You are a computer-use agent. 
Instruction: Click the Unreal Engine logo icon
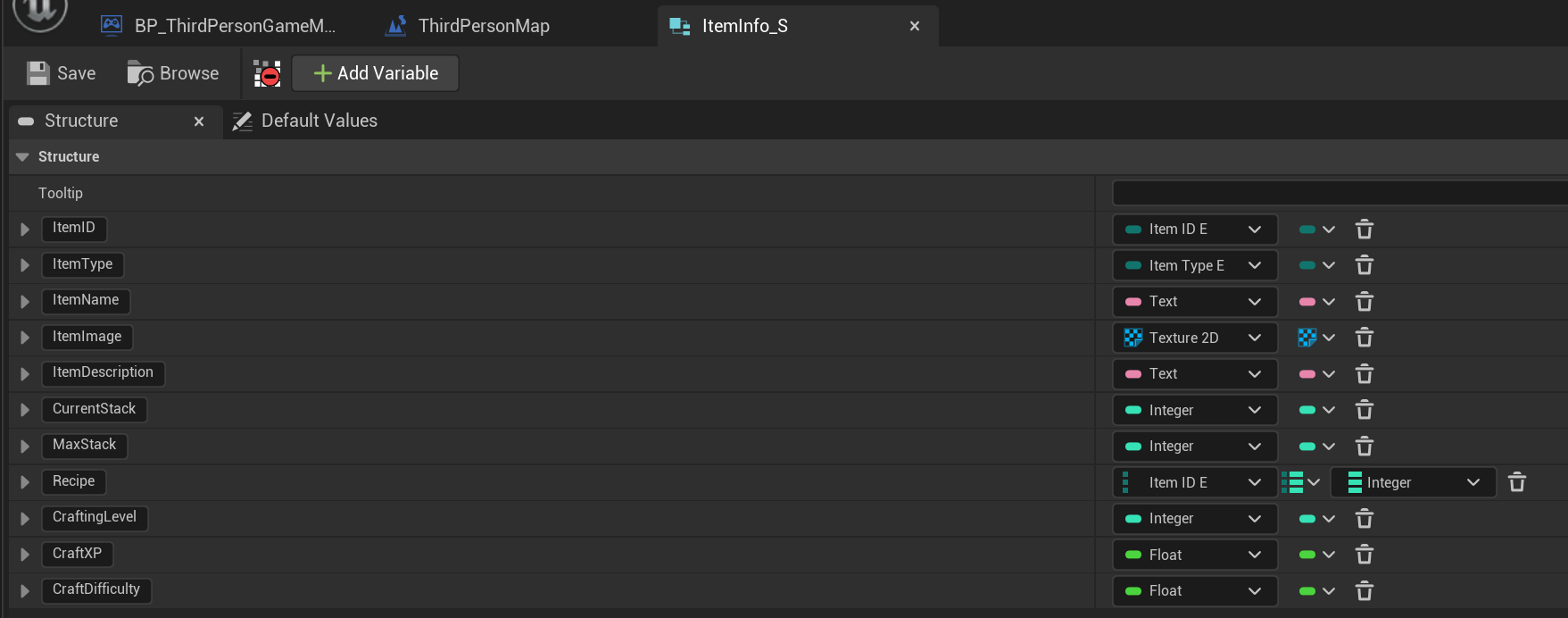coord(40,13)
